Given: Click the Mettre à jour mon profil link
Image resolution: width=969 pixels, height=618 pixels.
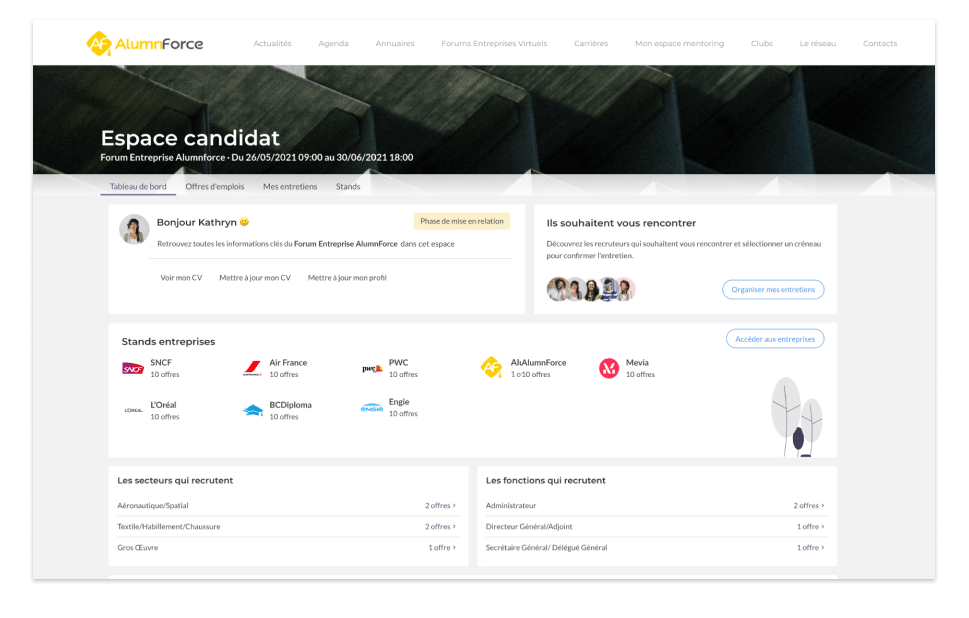Looking at the screenshot, I should pos(347,278).
